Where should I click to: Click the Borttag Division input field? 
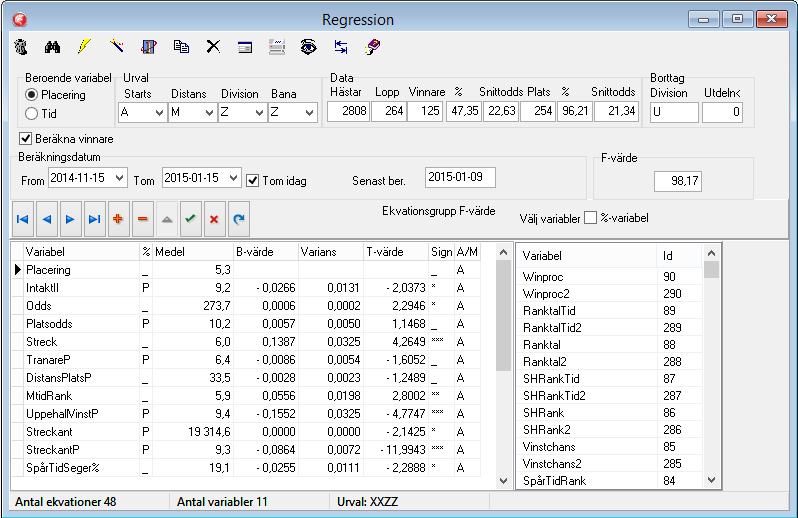674,112
